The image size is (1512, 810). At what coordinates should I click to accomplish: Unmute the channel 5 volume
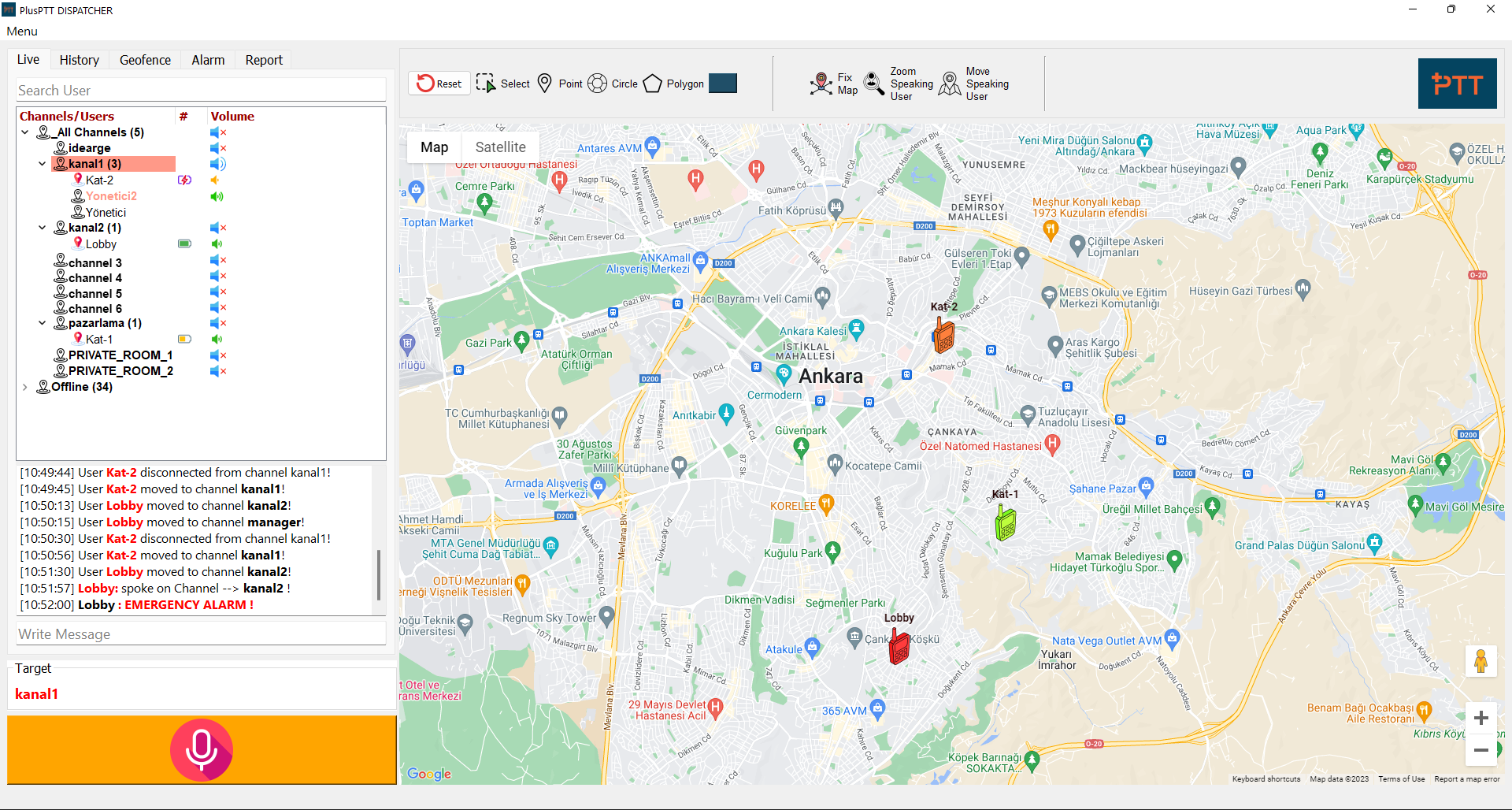pos(218,292)
